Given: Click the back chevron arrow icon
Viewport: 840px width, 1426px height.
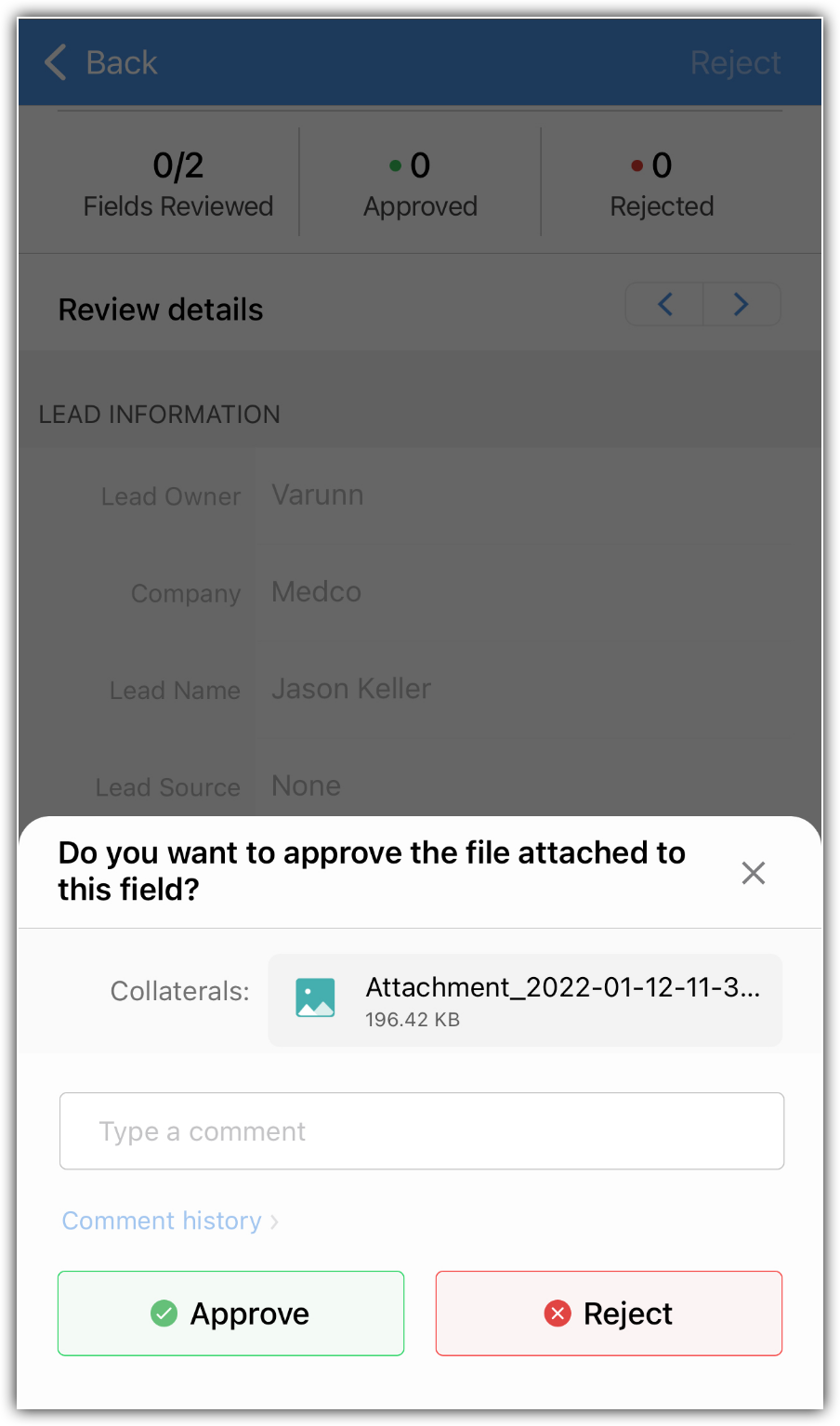Looking at the screenshot, I should 56,62.
